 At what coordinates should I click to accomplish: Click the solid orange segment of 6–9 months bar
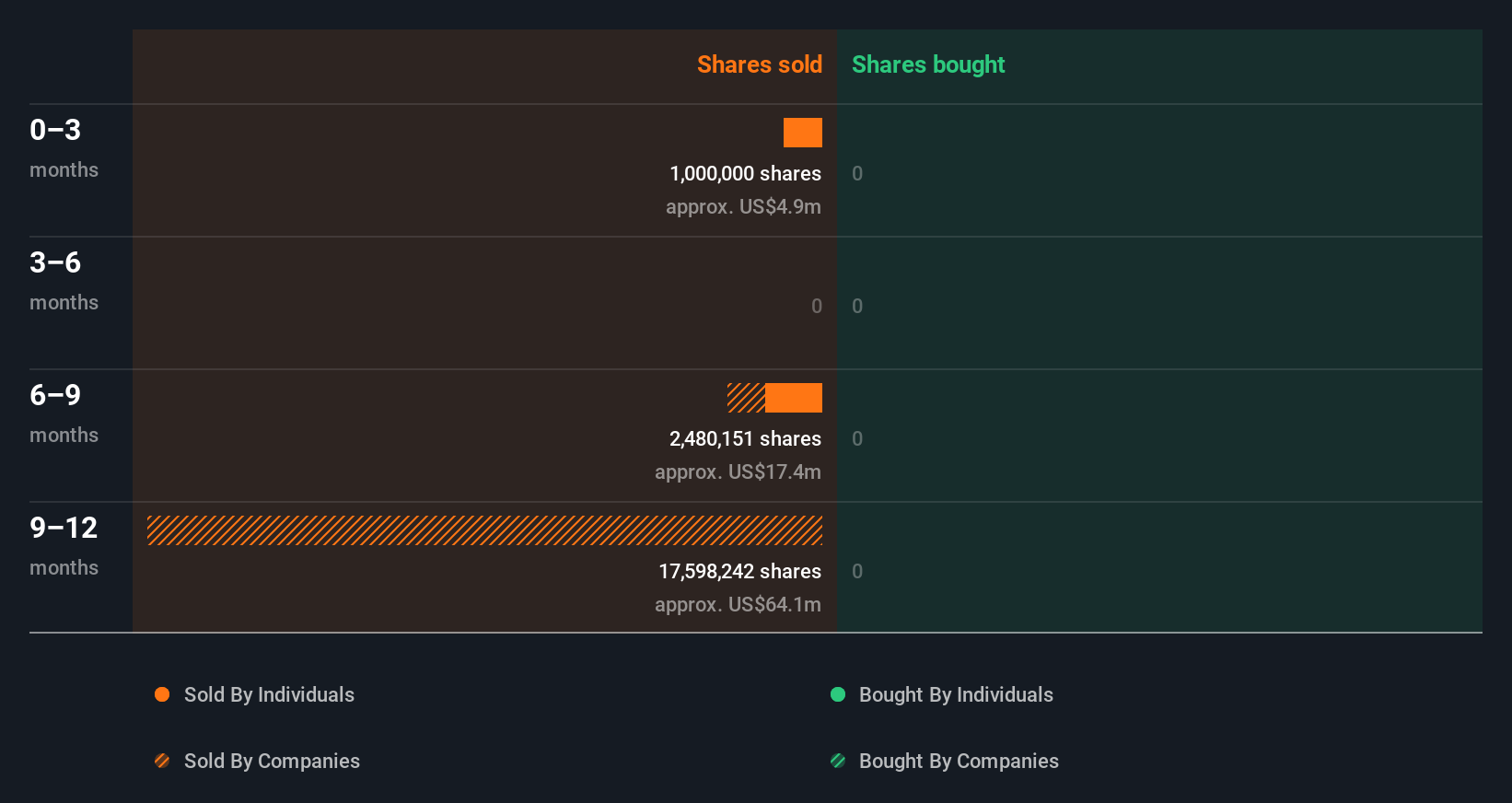click(x=794, y=398)
